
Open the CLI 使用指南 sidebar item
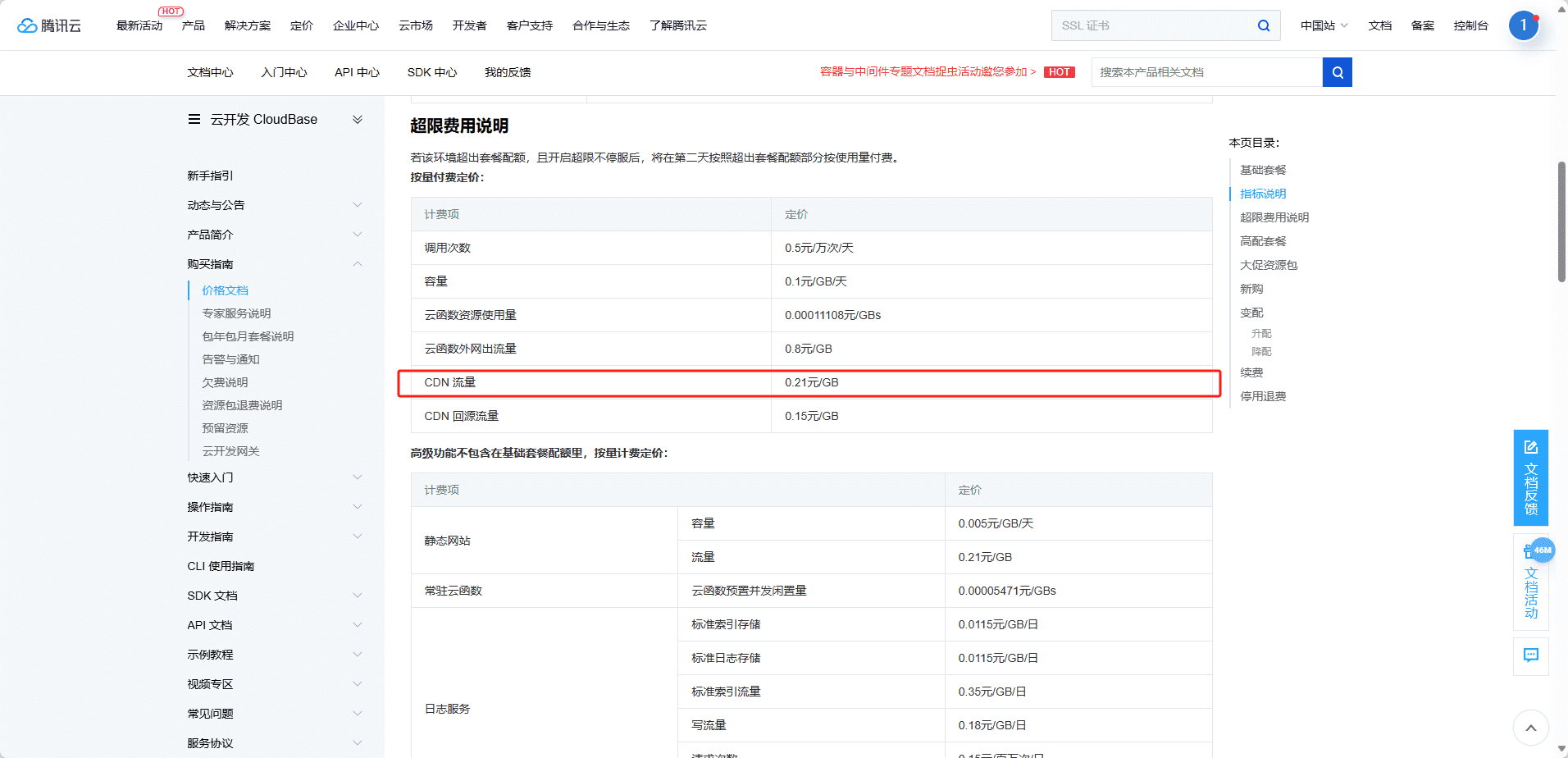tap(221, 566)
